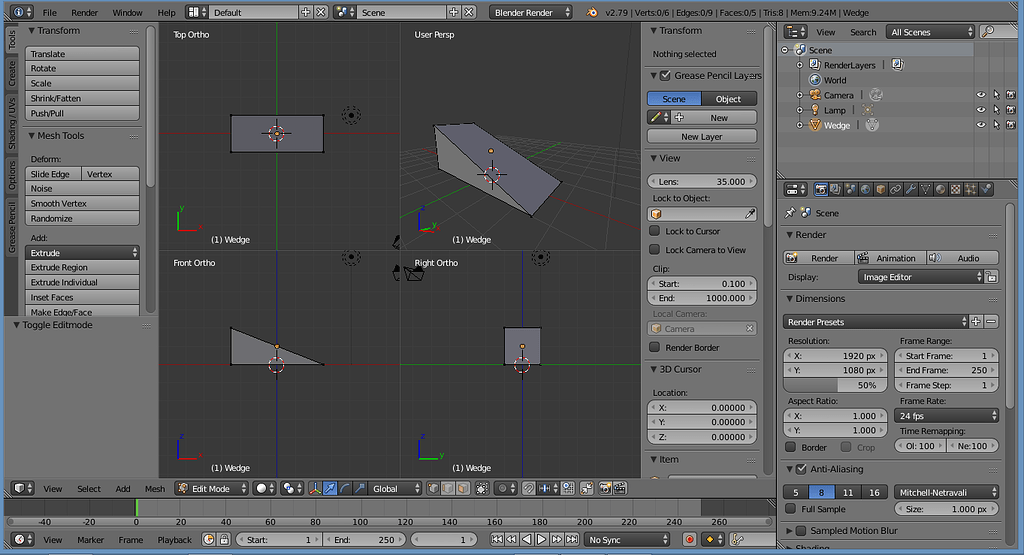Screen dimensions: 1024x555
Task: Open the Material properties tab icon
Action: 940,189
